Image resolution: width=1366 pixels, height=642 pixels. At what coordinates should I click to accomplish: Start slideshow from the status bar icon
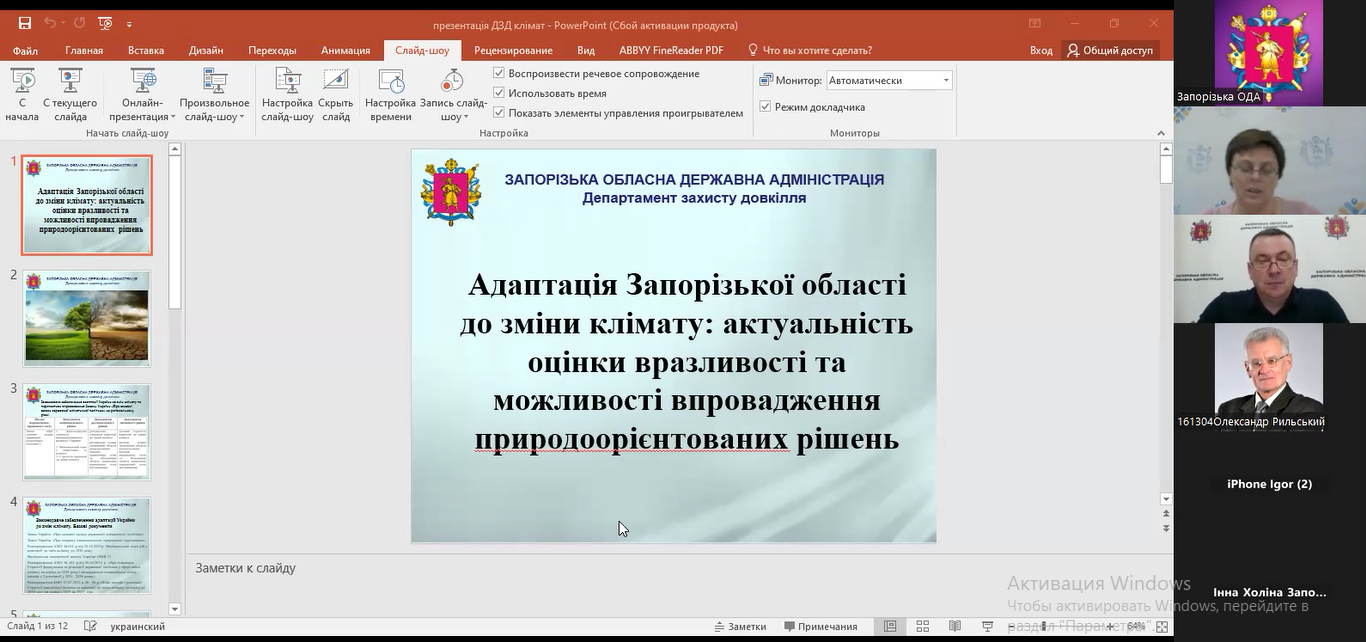988,626
